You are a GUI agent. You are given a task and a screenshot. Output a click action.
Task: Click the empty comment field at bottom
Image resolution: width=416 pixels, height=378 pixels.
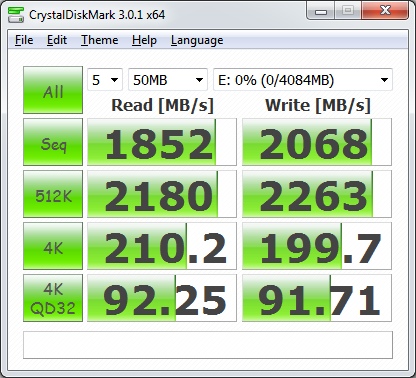208,345
